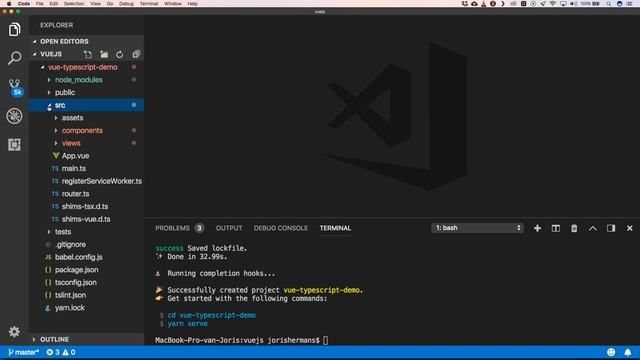Open notifications bell in status bar
640x360 pixels.
(628, 352)
